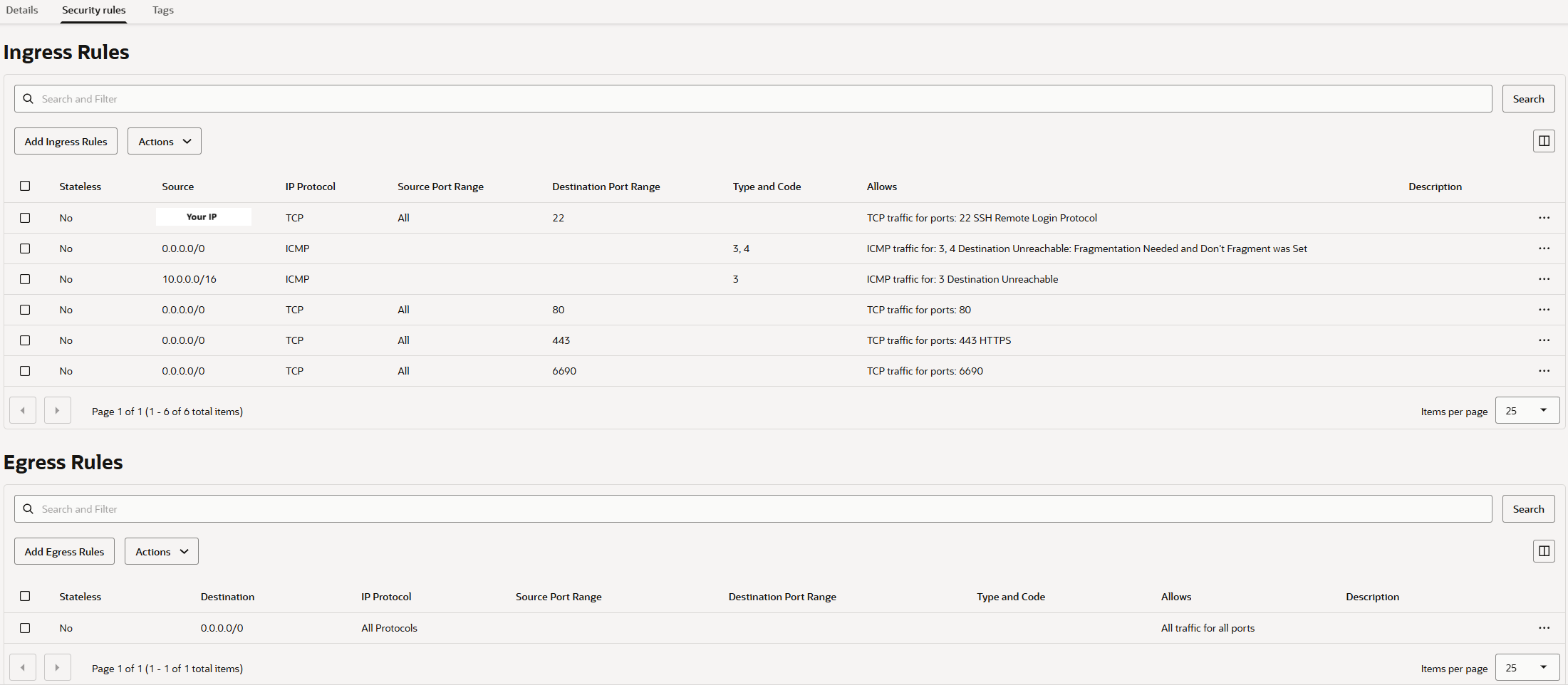Open Ingress items per page dropdown
Image resolution: width=1568 pixels, height=685 pixels.
(1527, 411)
